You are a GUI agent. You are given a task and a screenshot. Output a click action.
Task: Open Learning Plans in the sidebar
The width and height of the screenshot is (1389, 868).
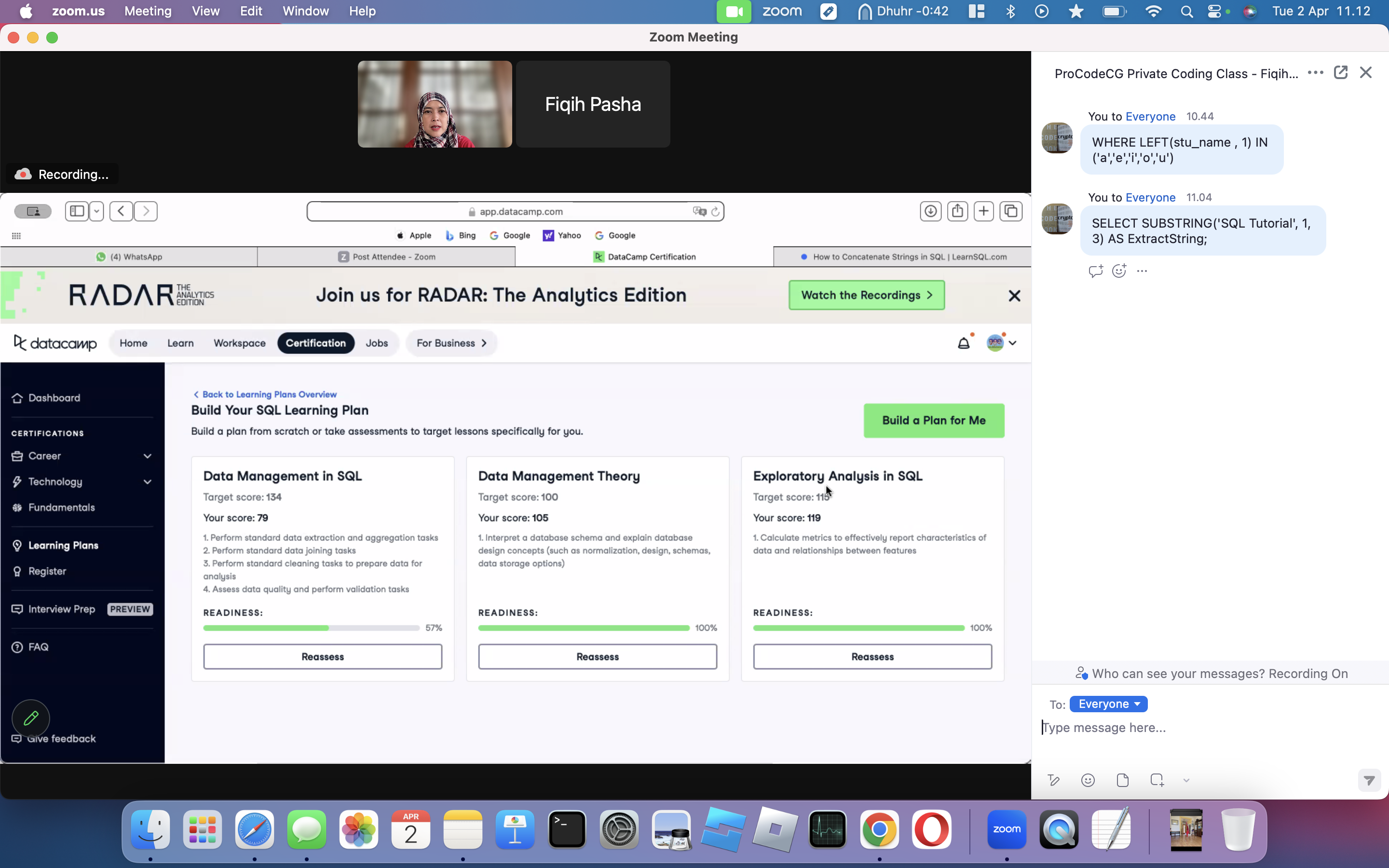pyautogui.click(x=63, y=545)
